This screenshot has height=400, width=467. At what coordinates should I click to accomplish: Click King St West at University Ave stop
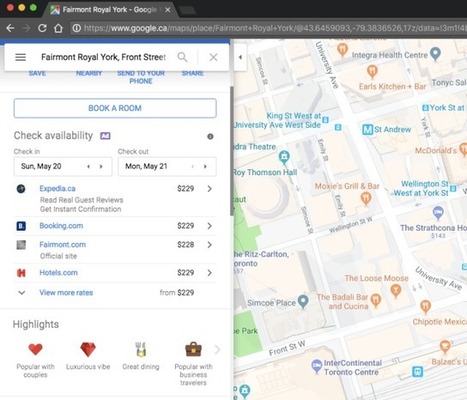[326, 120]
